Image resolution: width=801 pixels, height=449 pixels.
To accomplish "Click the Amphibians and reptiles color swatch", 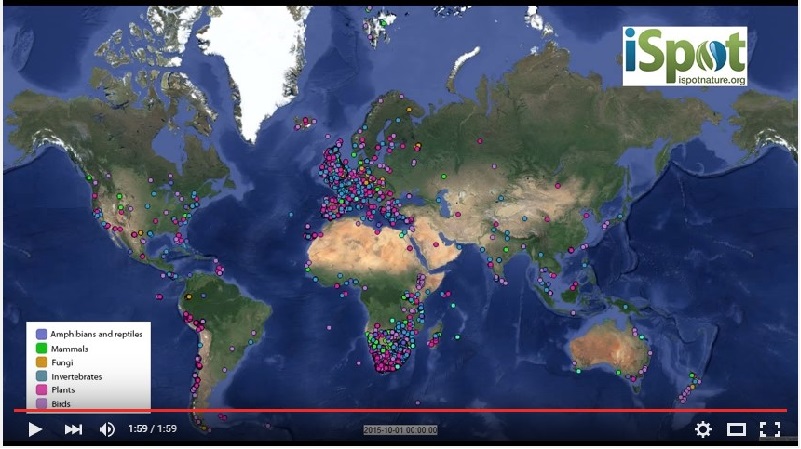I will coord(41,334).
